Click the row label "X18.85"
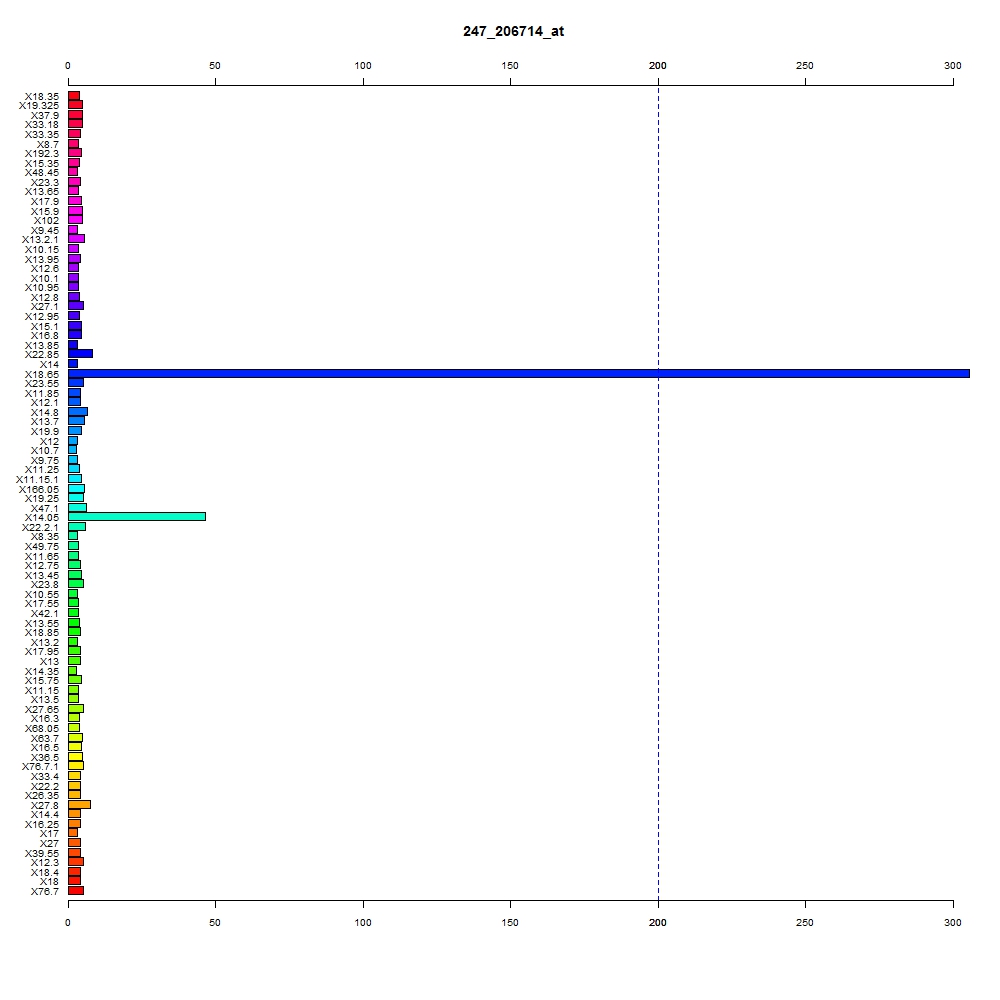This screenshot has height=1000, width=1000. coord(42,633)
